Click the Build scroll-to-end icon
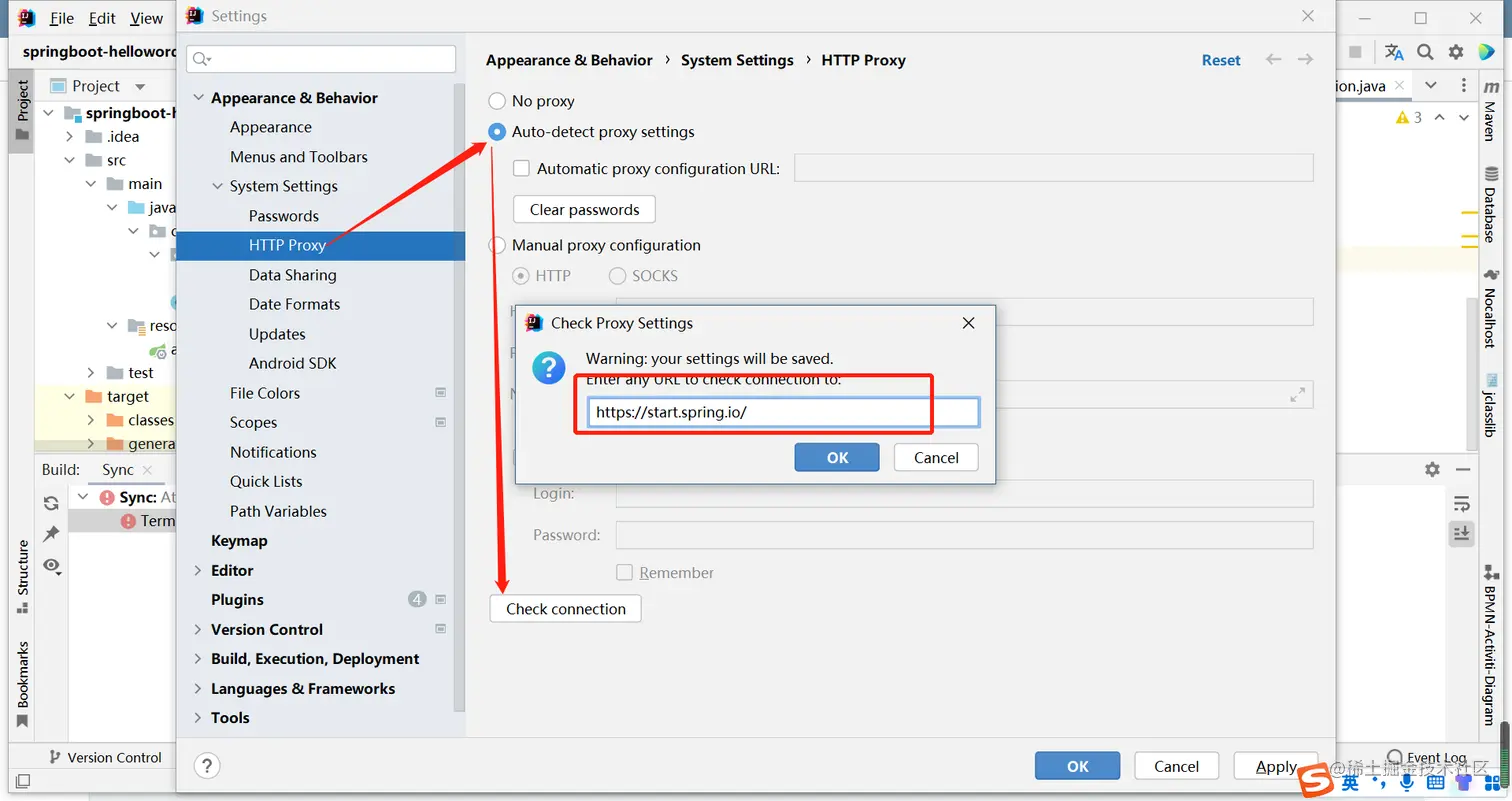 (1461, 534)
